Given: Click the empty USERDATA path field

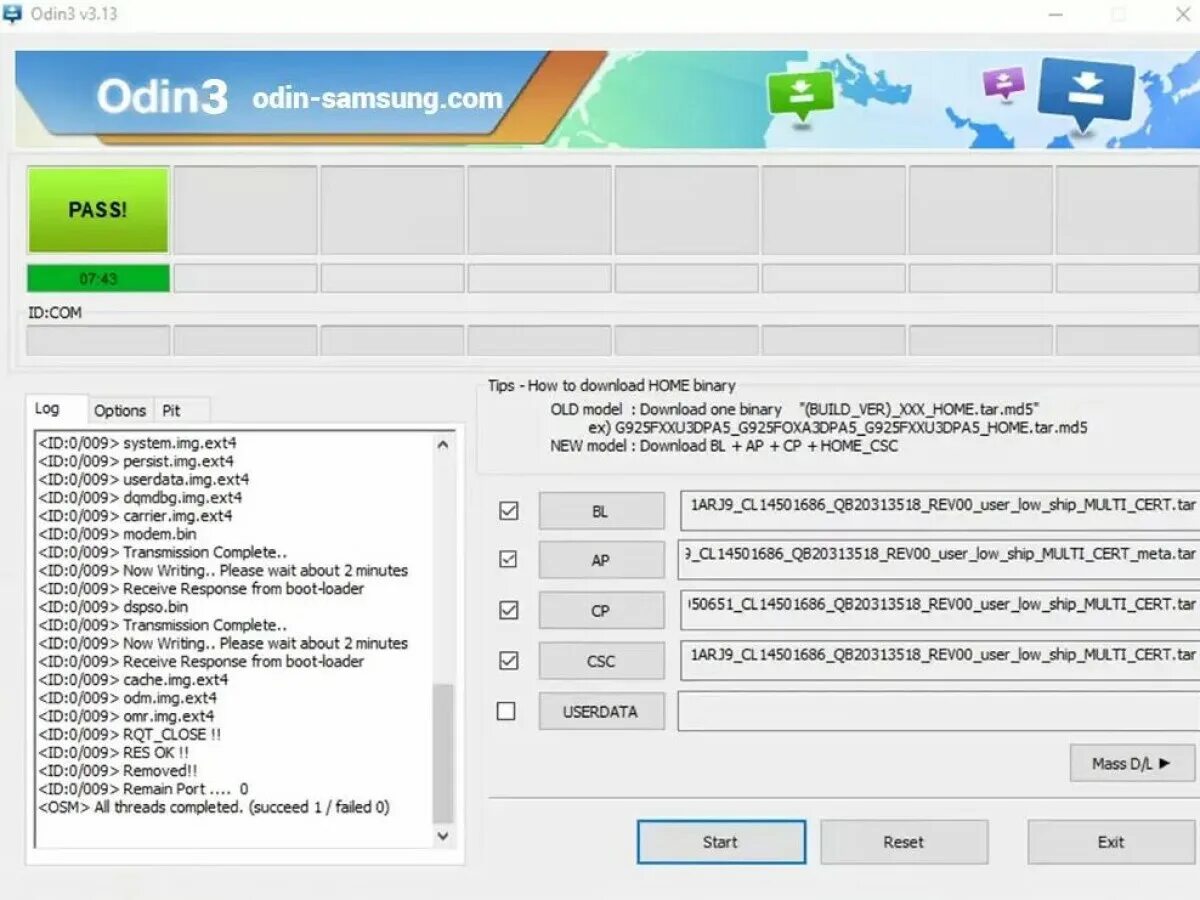Looking at the screenshot, I should tap(939, 711).
